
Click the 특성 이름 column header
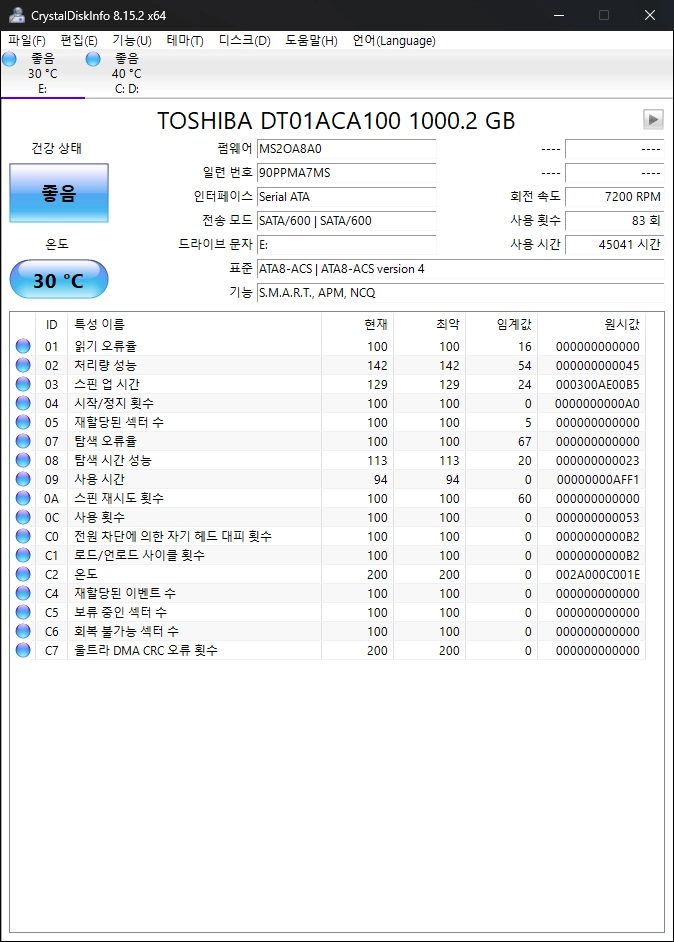(194, 324)
